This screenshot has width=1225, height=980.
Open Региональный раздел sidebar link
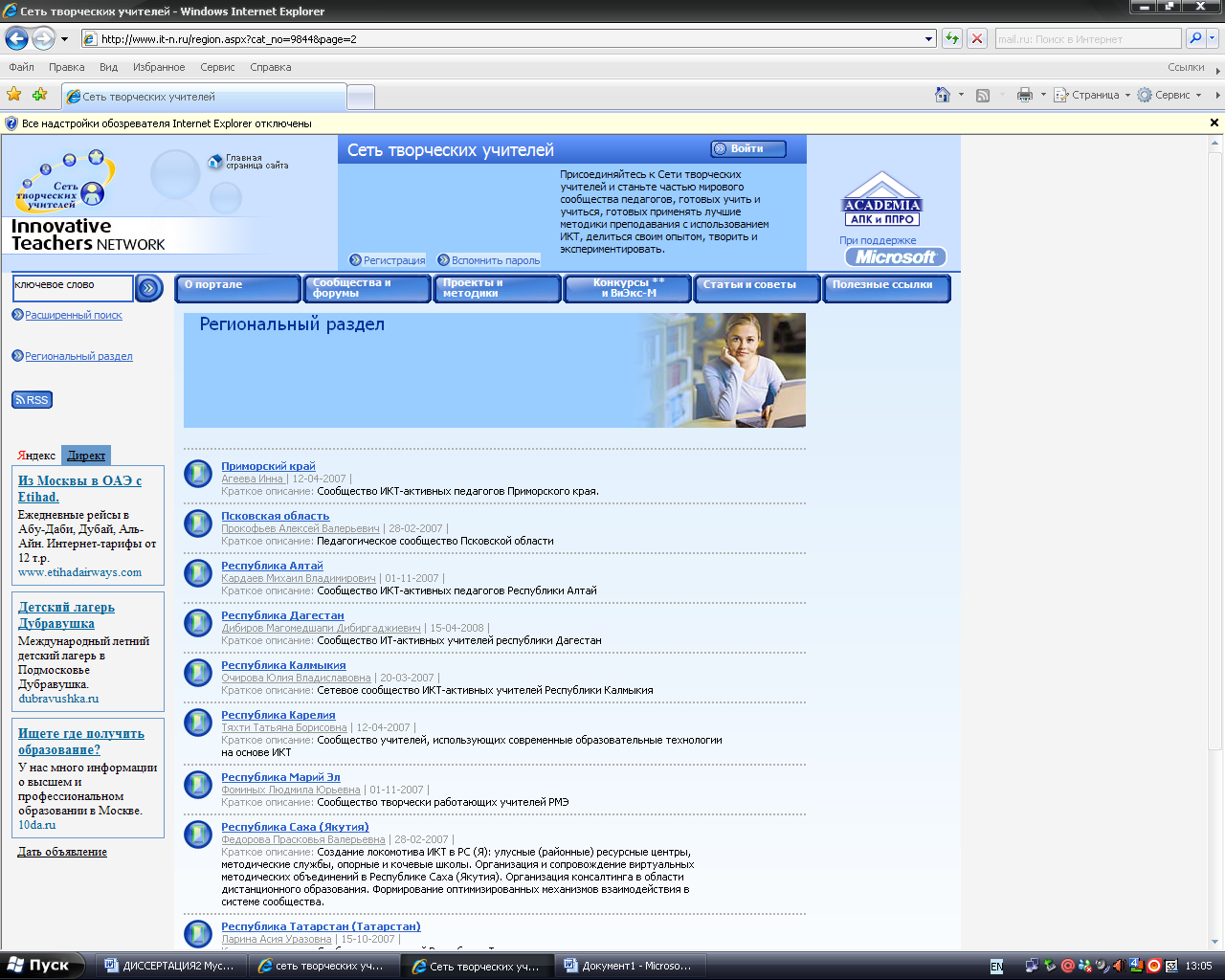point(78,356)
